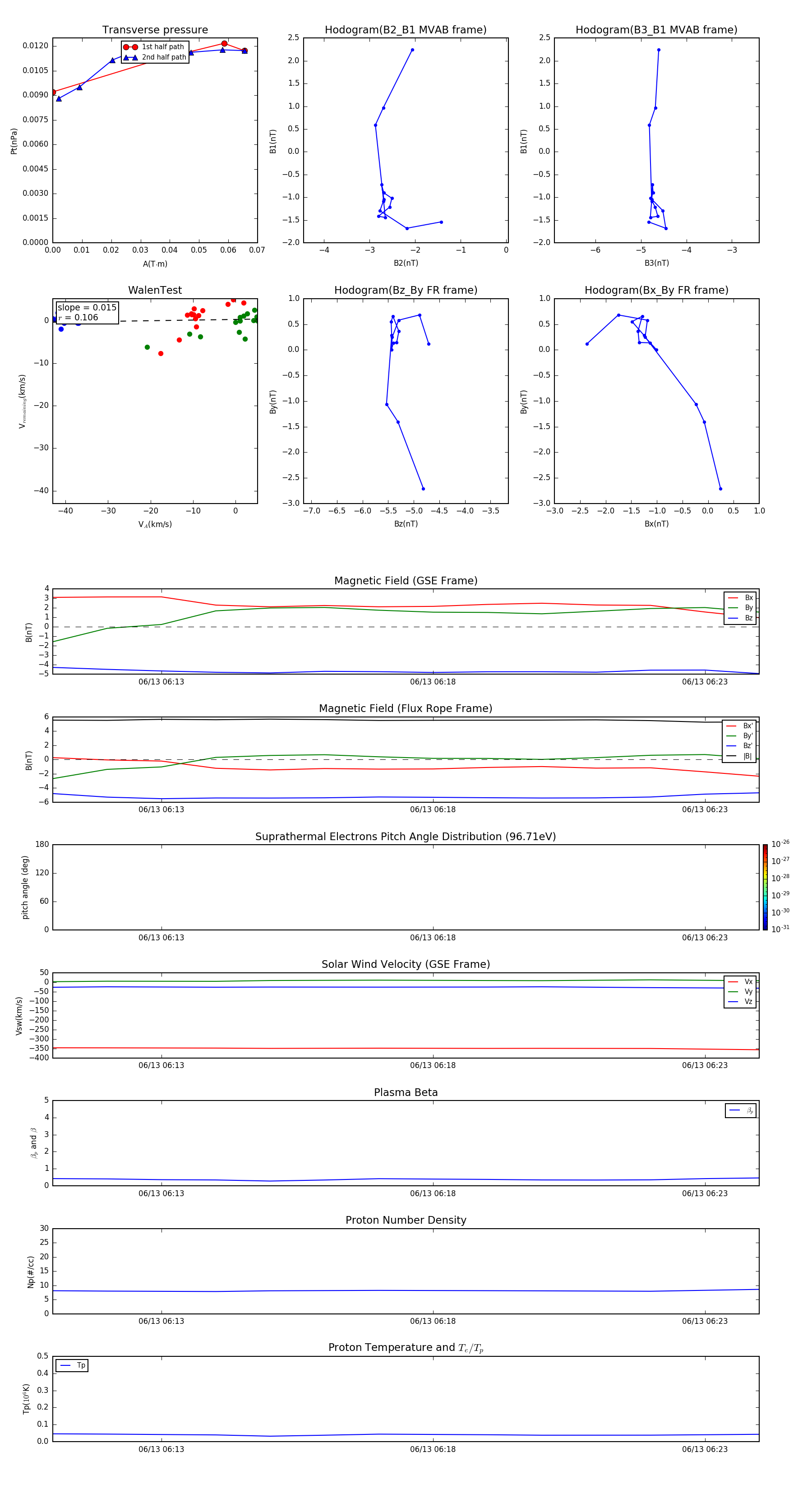This screenshot has height=1489, width=812.
Task: Click the 'Solar Wind Velocity (GSE Frame)' title
Action: 406,965
